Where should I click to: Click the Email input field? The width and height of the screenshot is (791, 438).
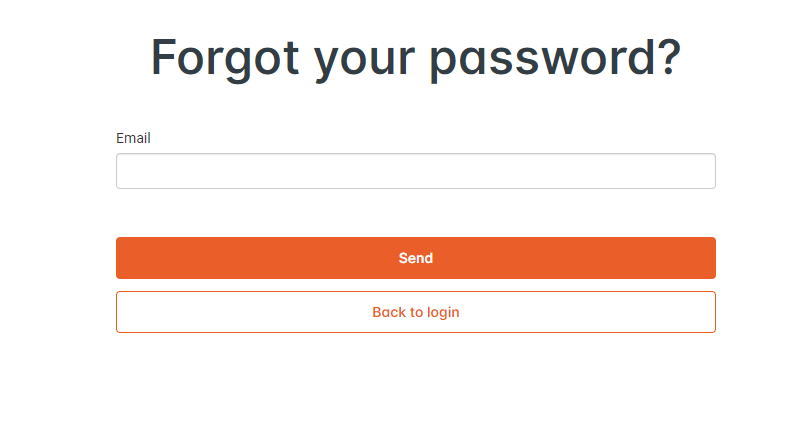[x=415, y=171]
